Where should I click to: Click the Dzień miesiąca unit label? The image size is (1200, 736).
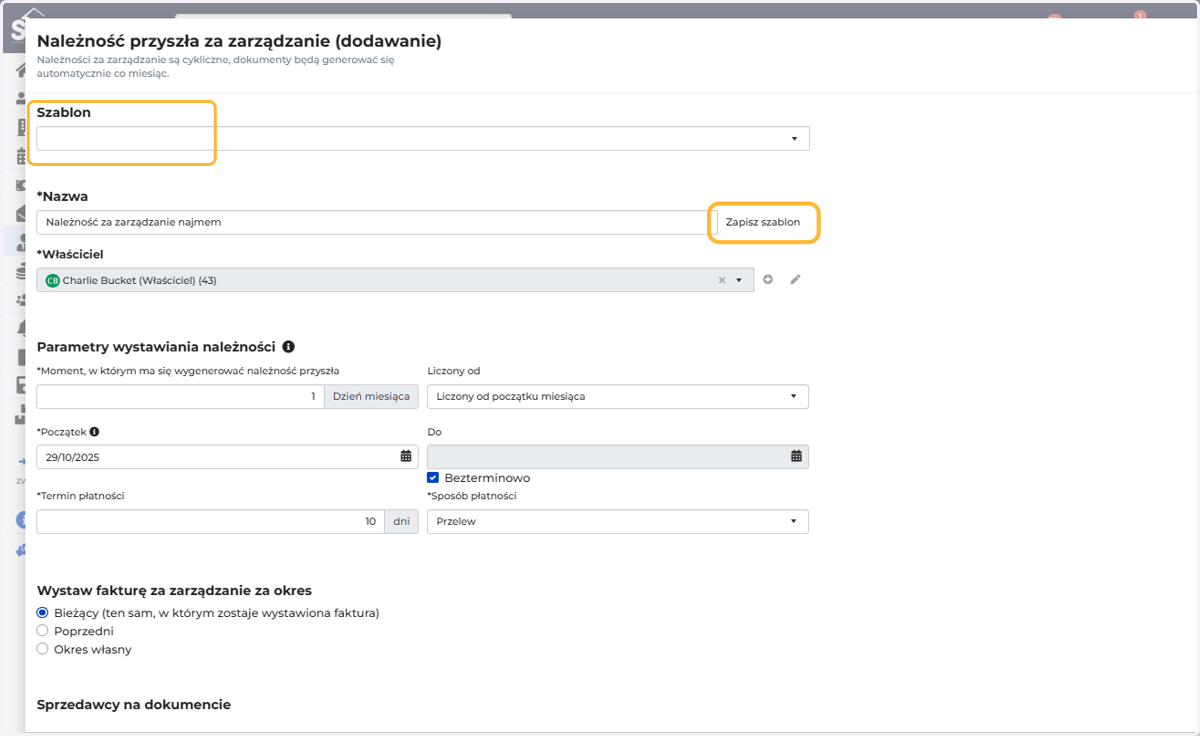(x=371, y=396)
